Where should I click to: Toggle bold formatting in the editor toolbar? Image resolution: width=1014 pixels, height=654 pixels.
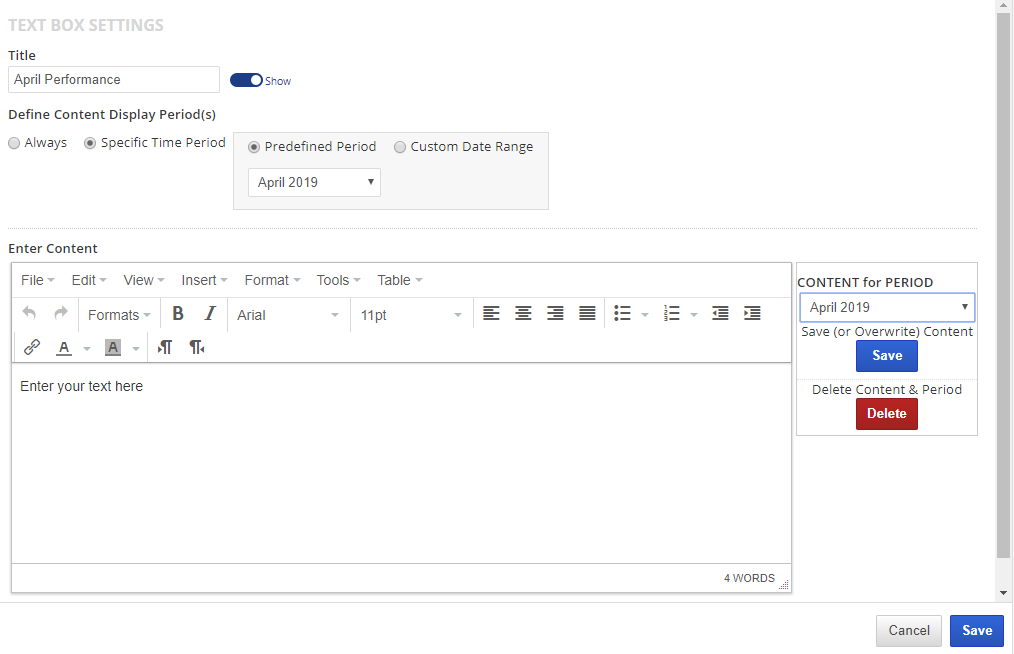(x=178, y=314)
